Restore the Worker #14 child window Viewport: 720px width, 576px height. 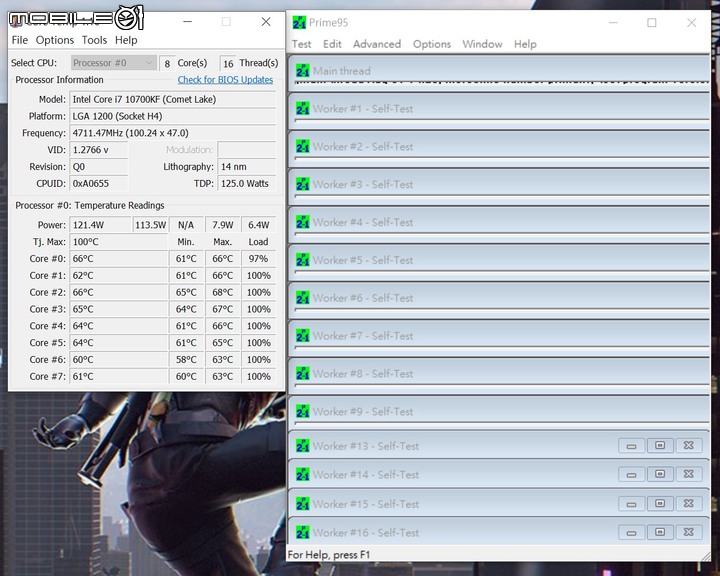660,474
